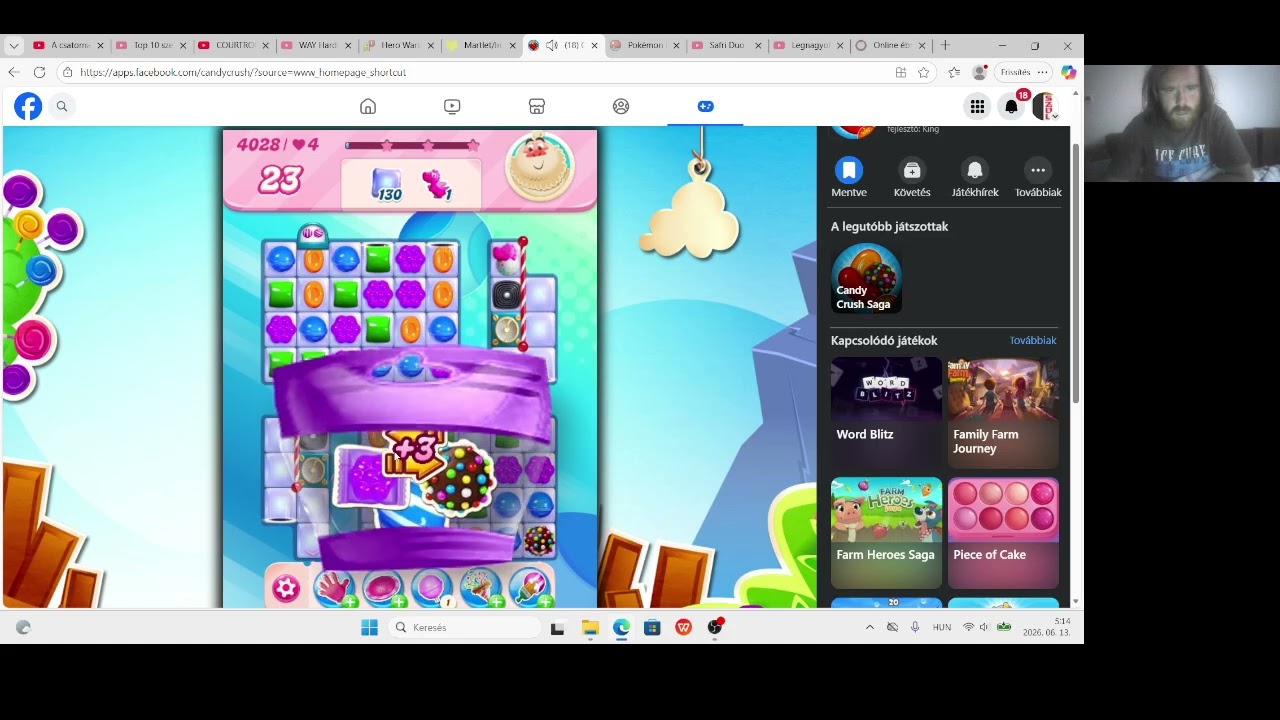This screenshot has height=720, width=1280.
Task: Select the purple lollipop booster
Action: click(432, 588)
